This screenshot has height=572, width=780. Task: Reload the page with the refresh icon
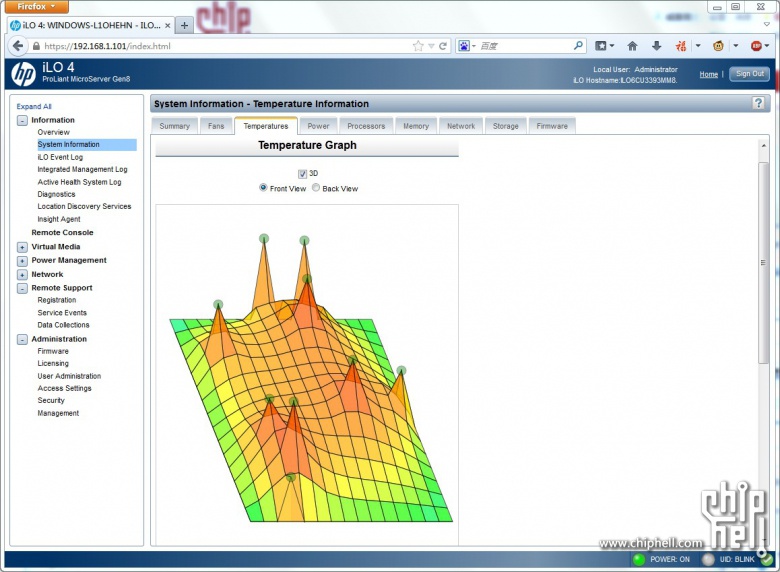click(443, 46)
